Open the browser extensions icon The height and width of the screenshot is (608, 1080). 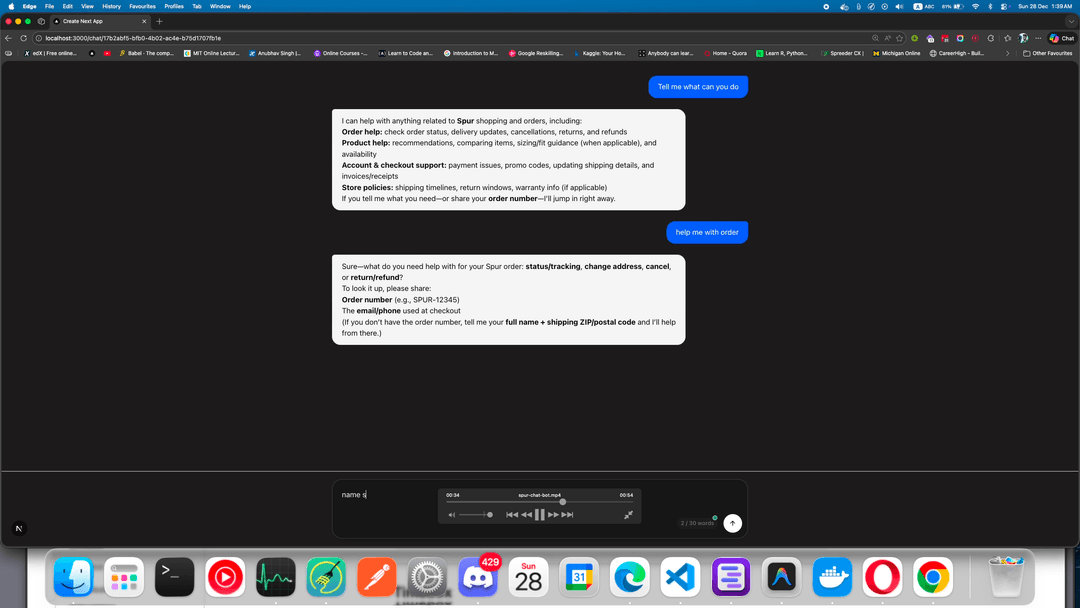coord(1007,37)
